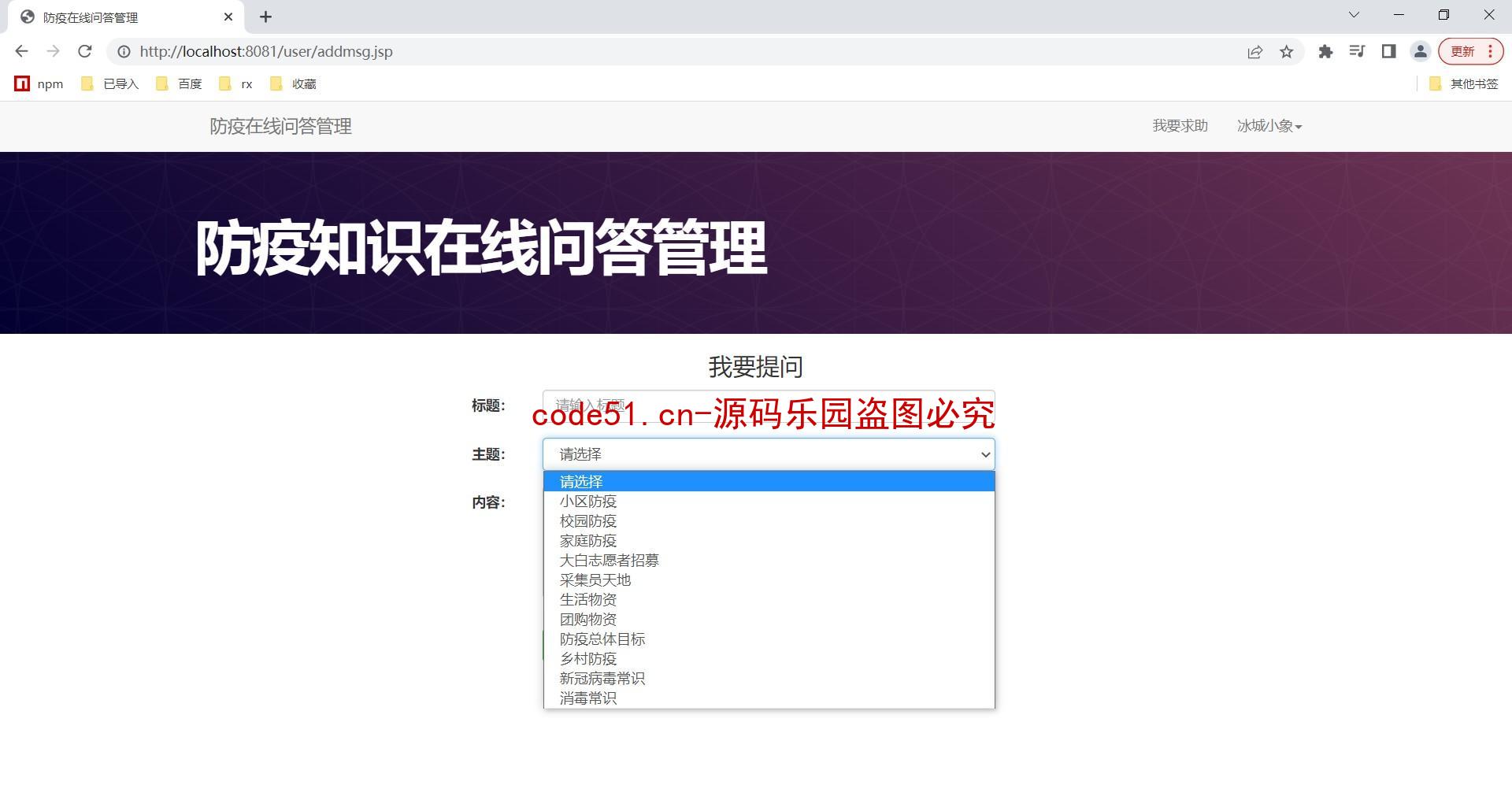Choose 防疫总体目标 from the list
This screenshot has width=1512, height=811.
[769, 639]
